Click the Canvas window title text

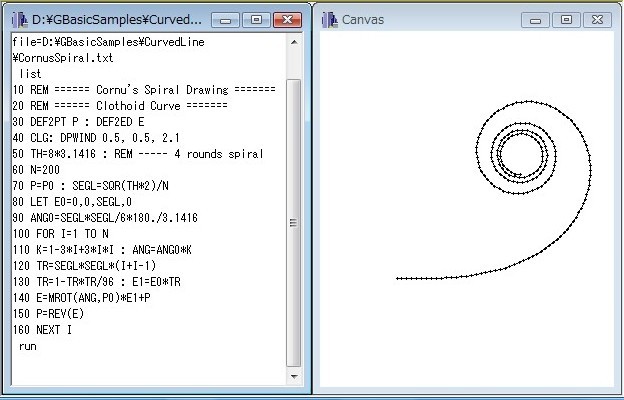click(363, 20)
